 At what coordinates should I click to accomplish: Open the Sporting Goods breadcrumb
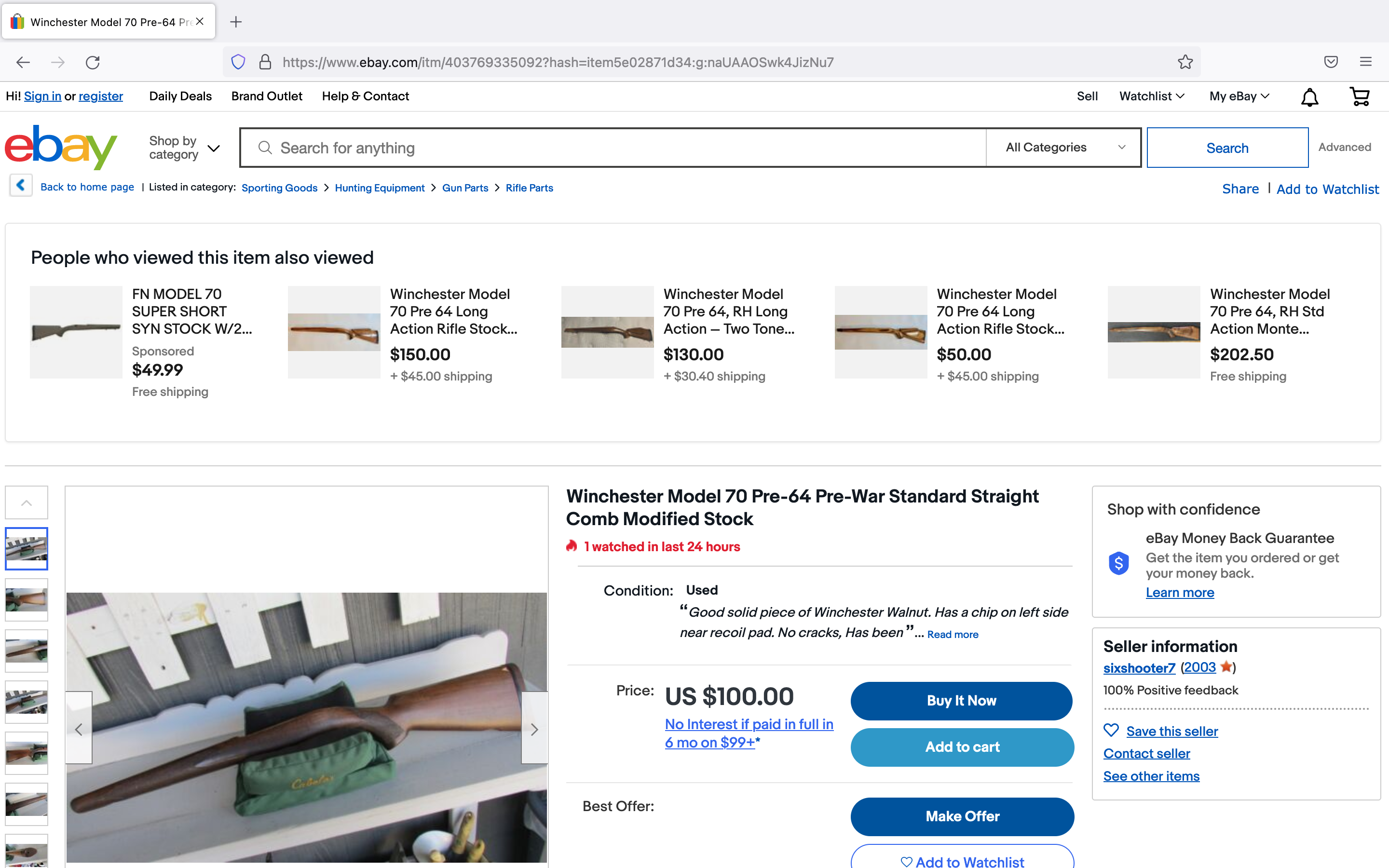pos(280,188)
